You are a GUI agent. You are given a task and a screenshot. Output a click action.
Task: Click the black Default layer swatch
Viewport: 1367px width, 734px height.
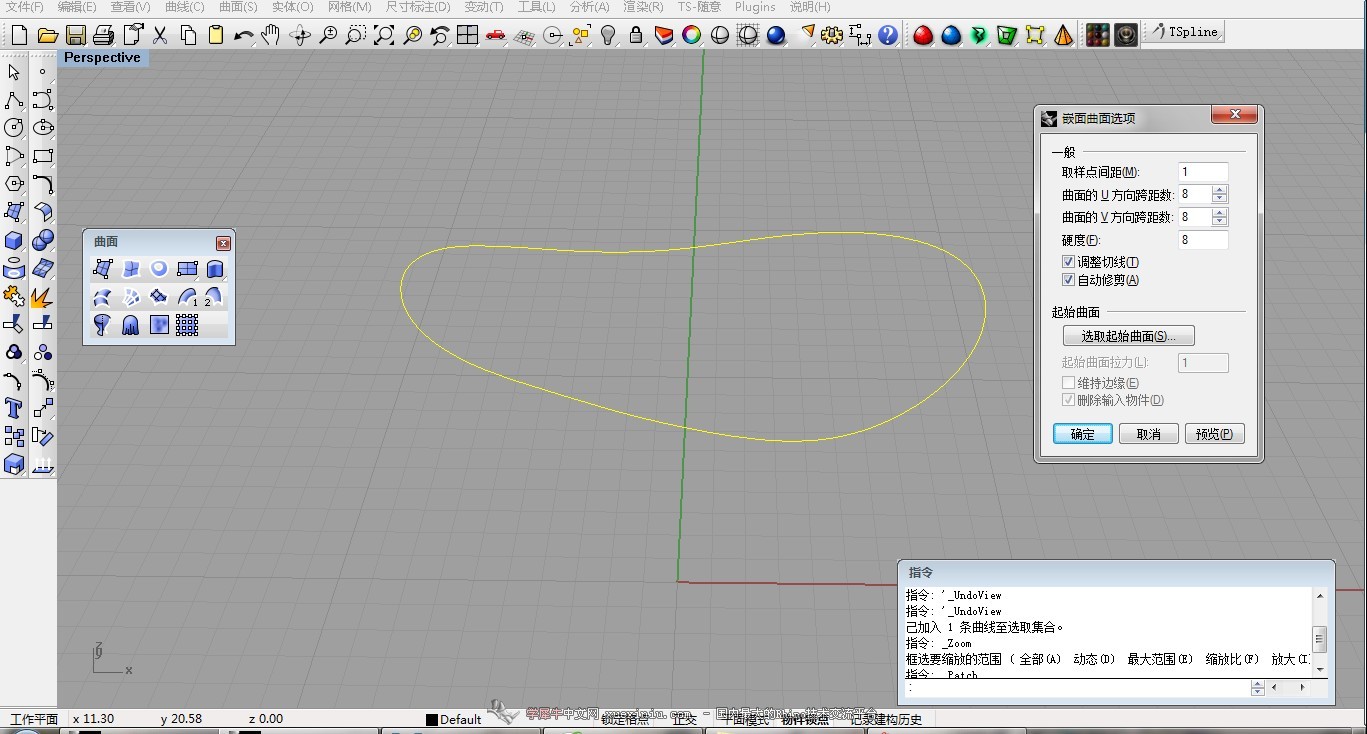click(432, 719)
